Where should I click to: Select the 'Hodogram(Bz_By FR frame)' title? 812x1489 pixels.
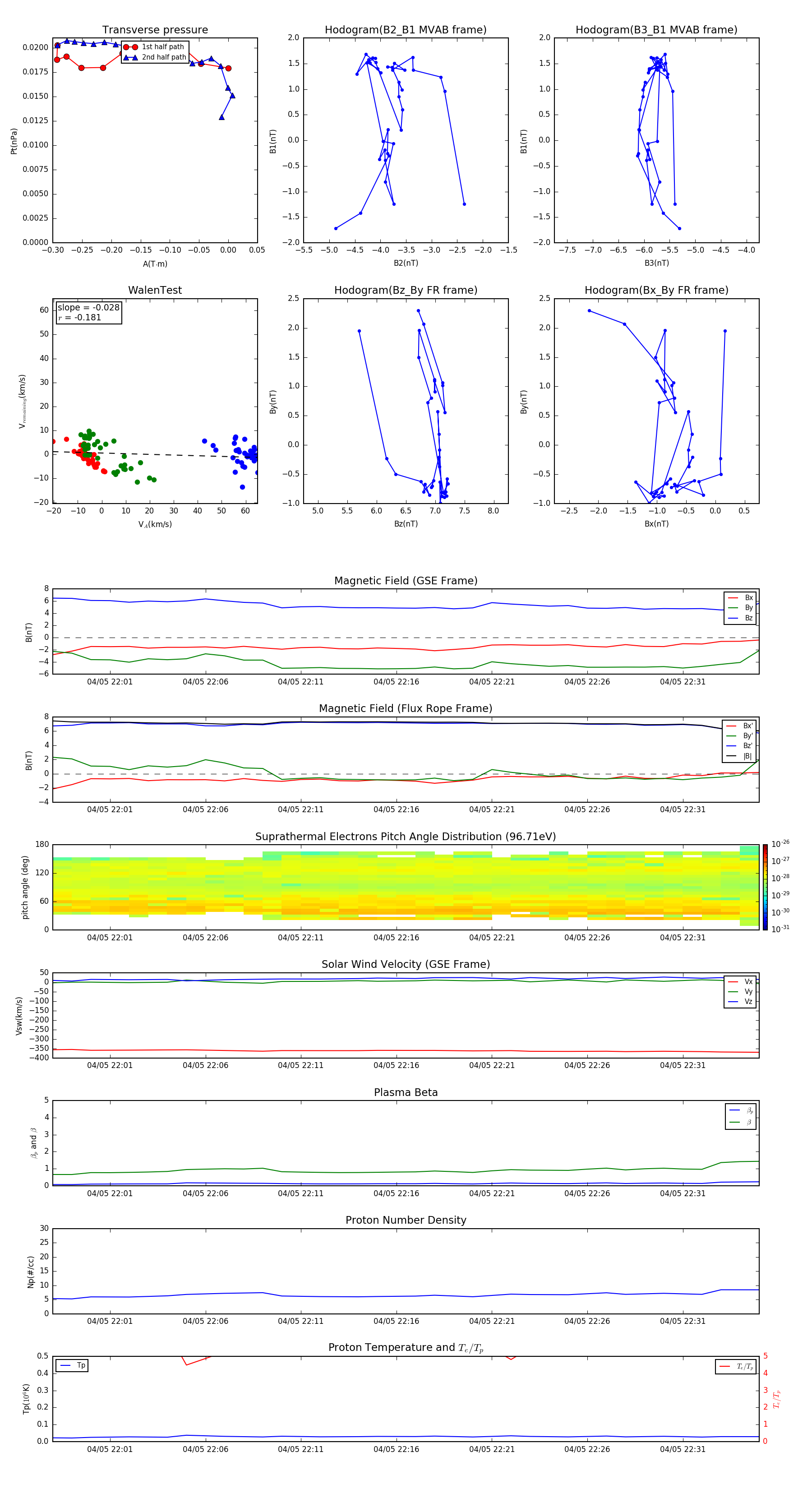[x=406, y=290]
